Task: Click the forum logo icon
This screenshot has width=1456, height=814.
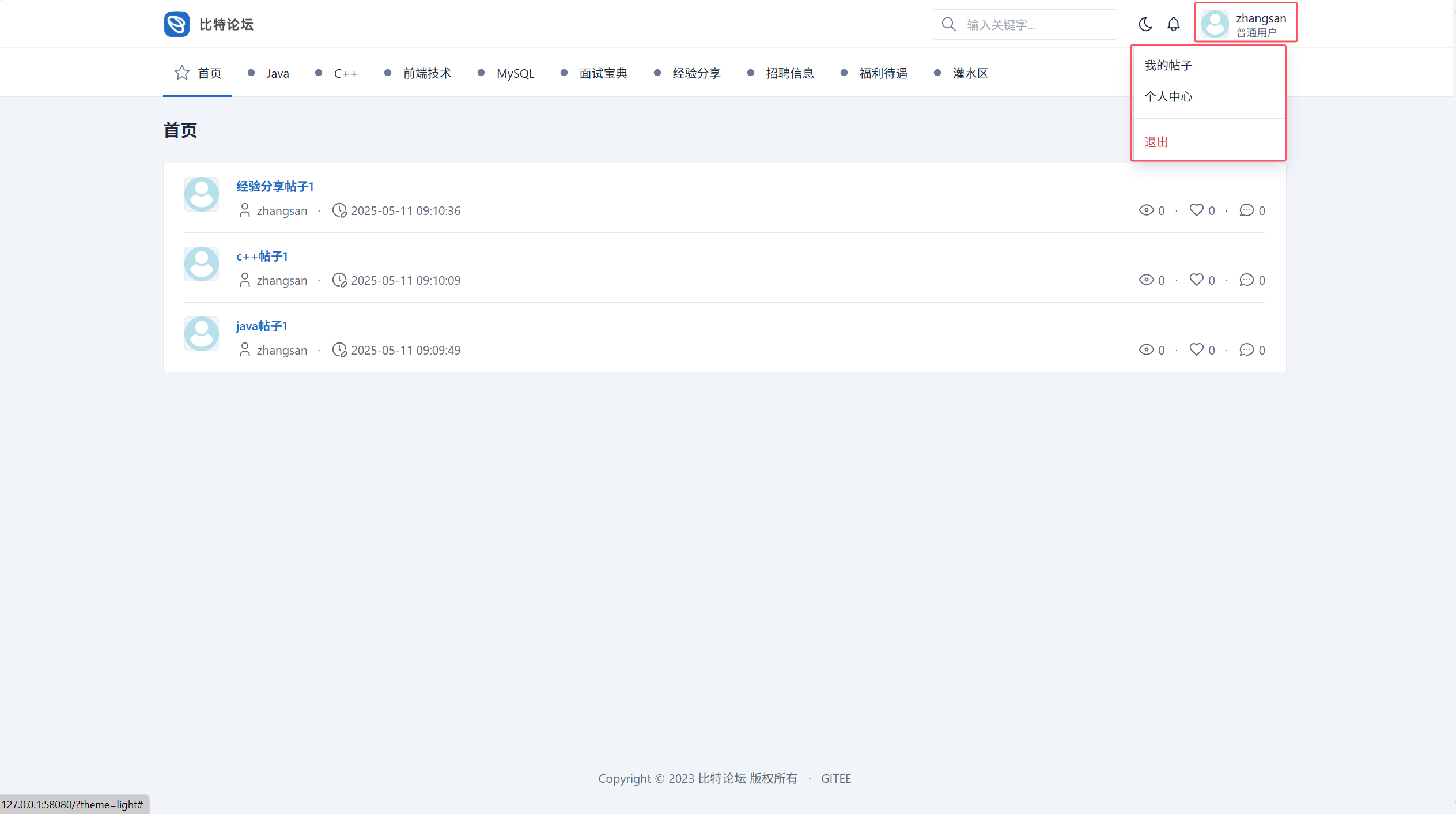Action: pos(176,24)
